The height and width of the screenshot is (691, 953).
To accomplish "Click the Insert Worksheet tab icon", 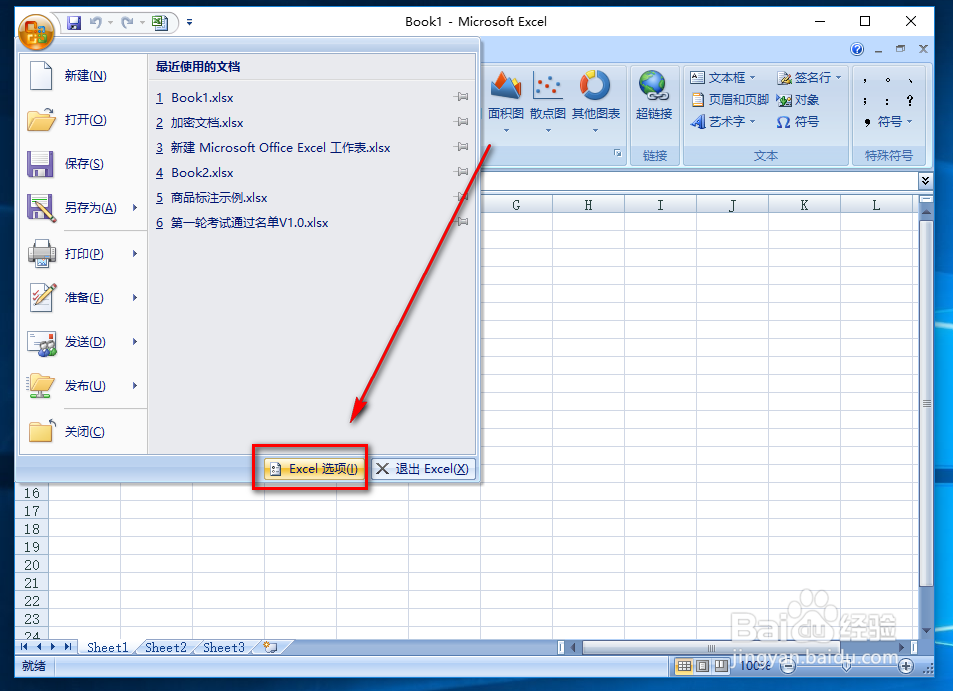I will [x=270, y=647].
